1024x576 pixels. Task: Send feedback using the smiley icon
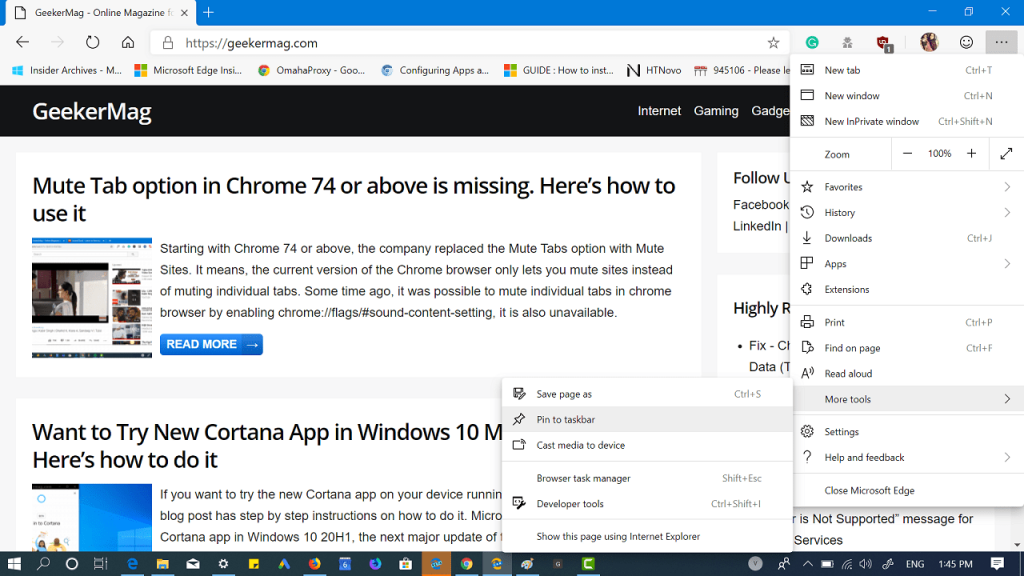[x=966, y=42]
